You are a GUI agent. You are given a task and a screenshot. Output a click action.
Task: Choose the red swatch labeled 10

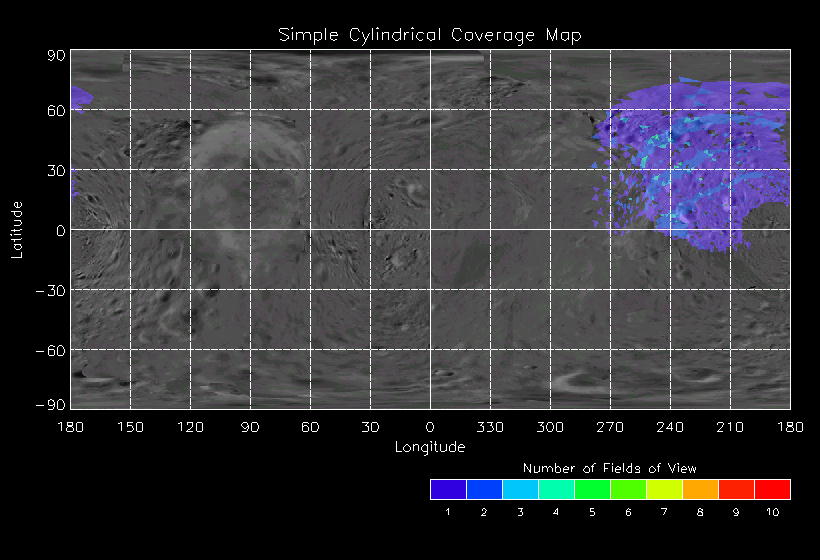point(772,489)
